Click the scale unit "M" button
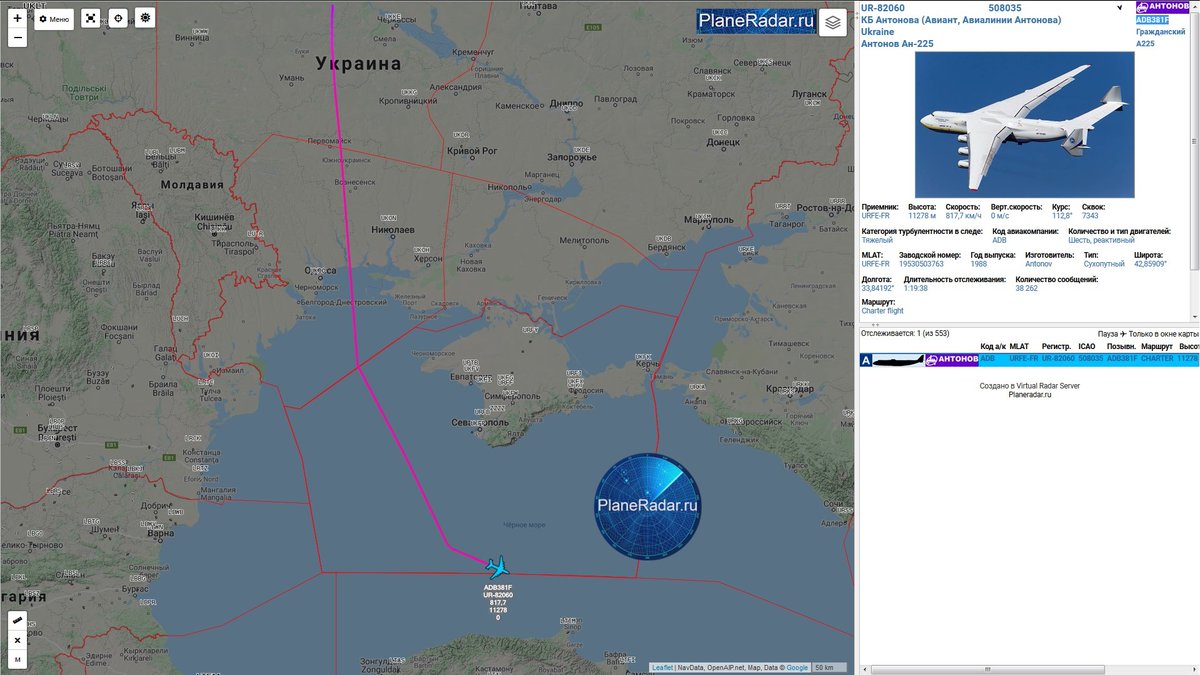1200x675 pixels. (x=17, y=659)
